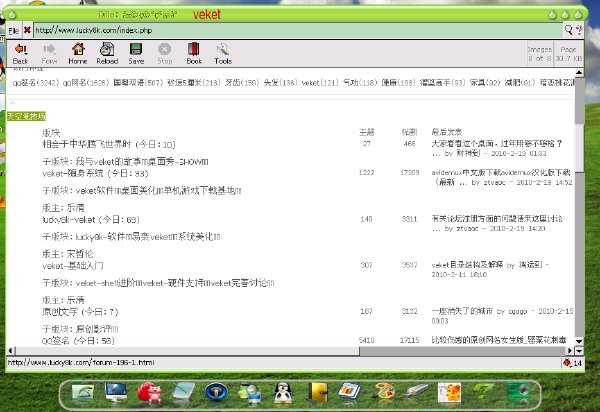Screen dimensions: 600x412
Task: Click the Stop loading button
Action: (165, 53)
